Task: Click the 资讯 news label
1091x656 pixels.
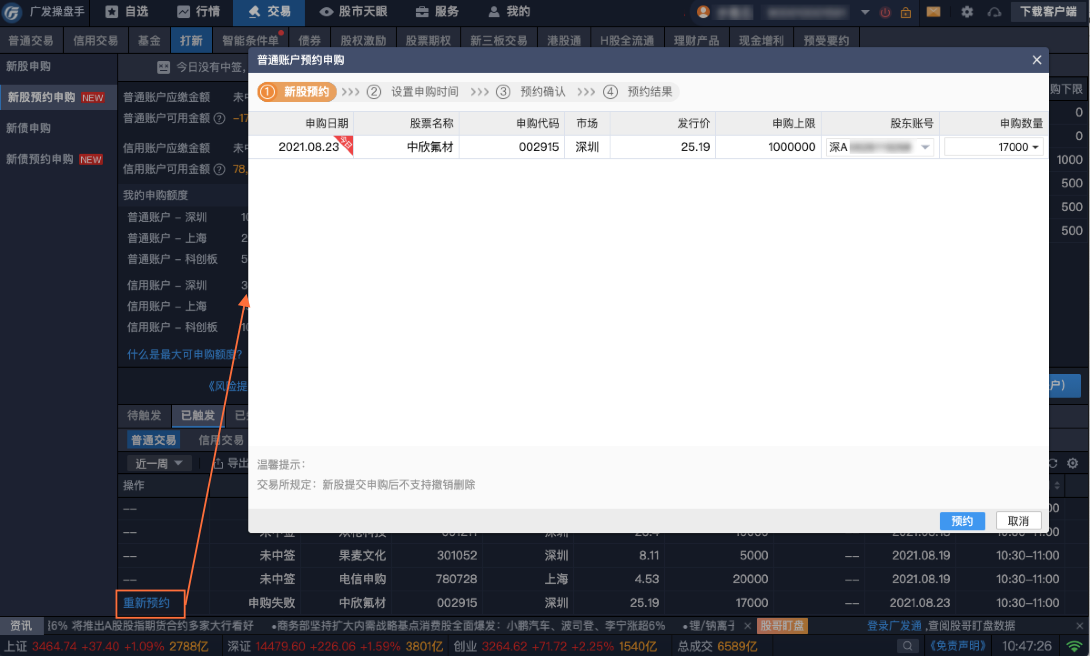Action: point(22,625)
